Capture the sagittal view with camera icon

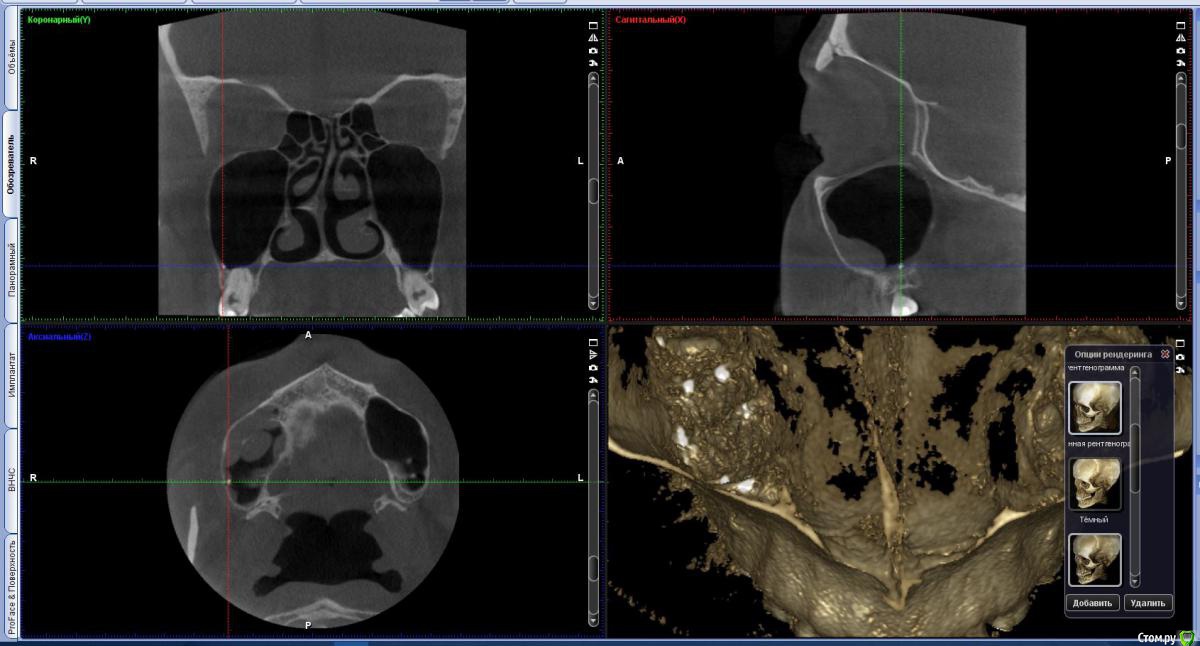pyautogui.click(x=1180, y=50)
